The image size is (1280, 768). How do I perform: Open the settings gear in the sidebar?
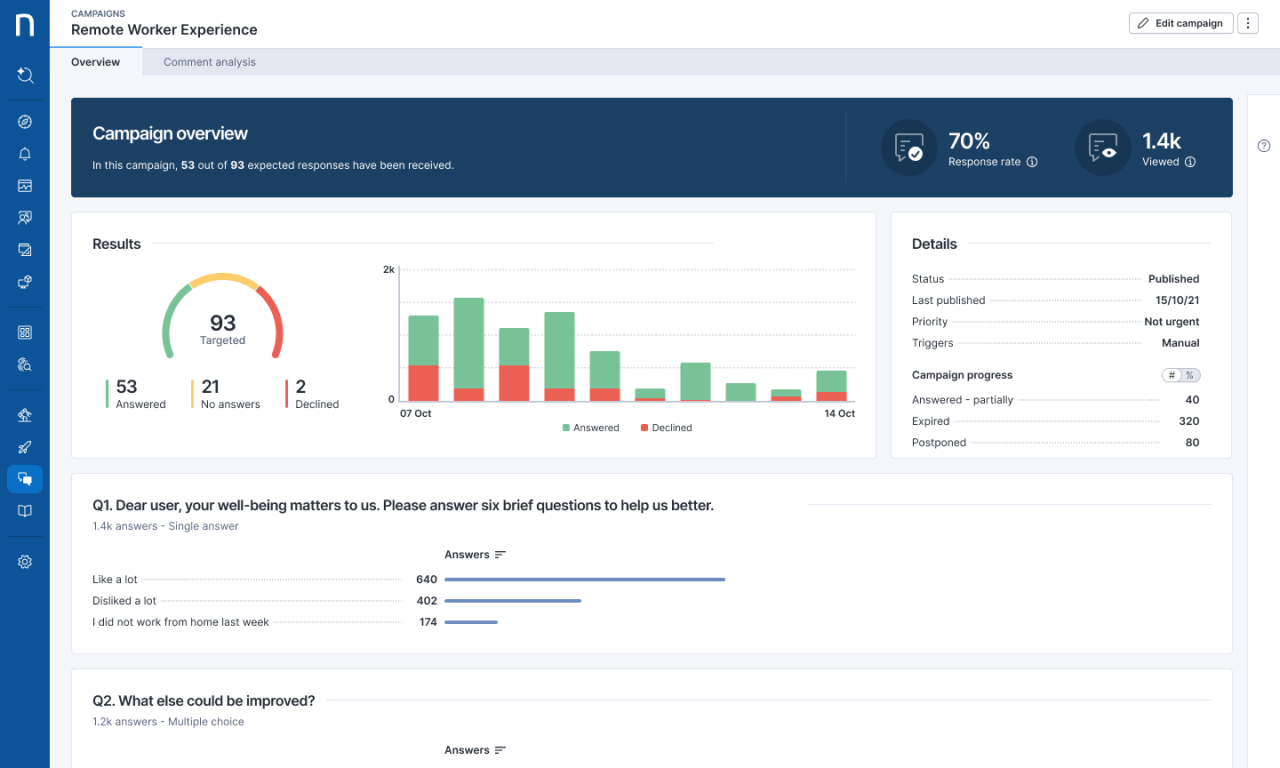(25, 562)
